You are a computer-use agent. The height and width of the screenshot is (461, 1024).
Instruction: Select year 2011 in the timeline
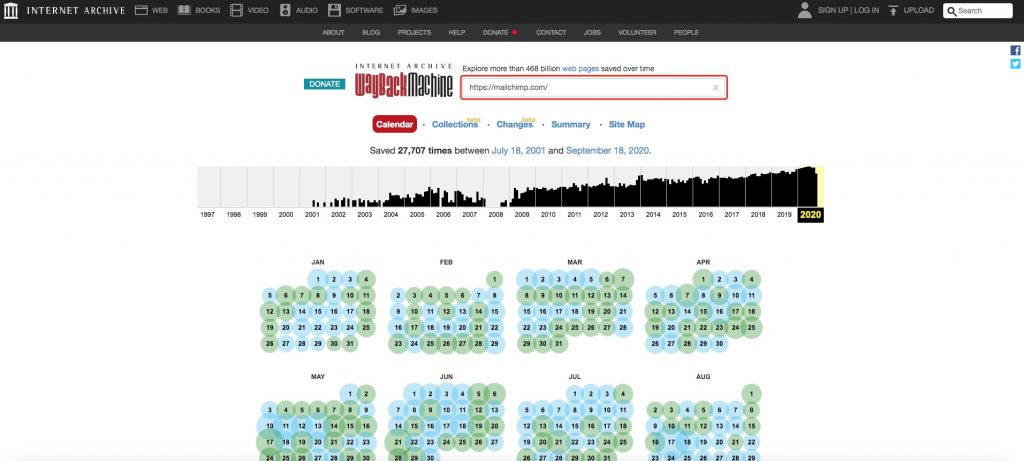[x=574, y=214]
